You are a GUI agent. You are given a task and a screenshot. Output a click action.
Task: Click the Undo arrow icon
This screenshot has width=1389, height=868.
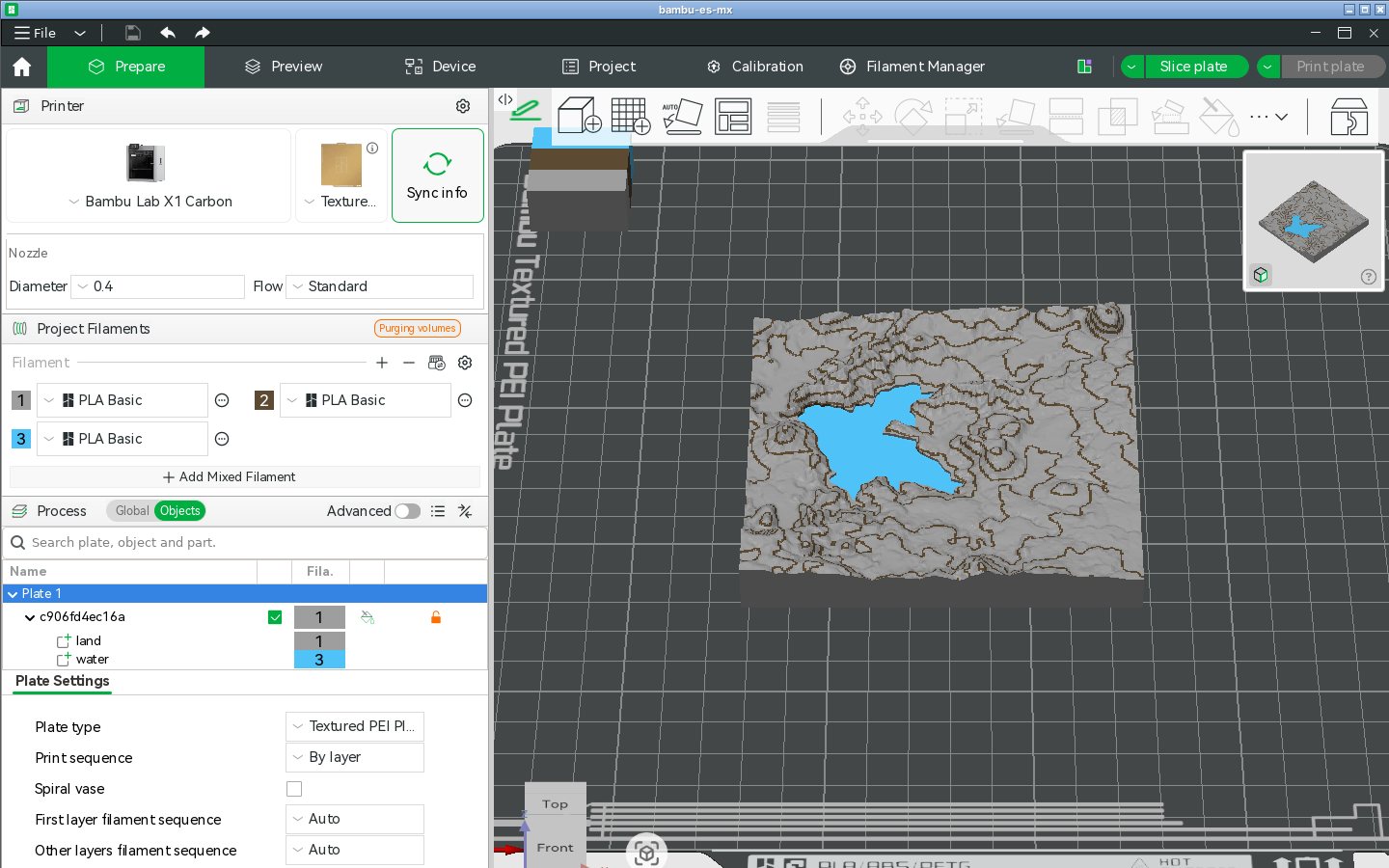click(x=168, y=33)
